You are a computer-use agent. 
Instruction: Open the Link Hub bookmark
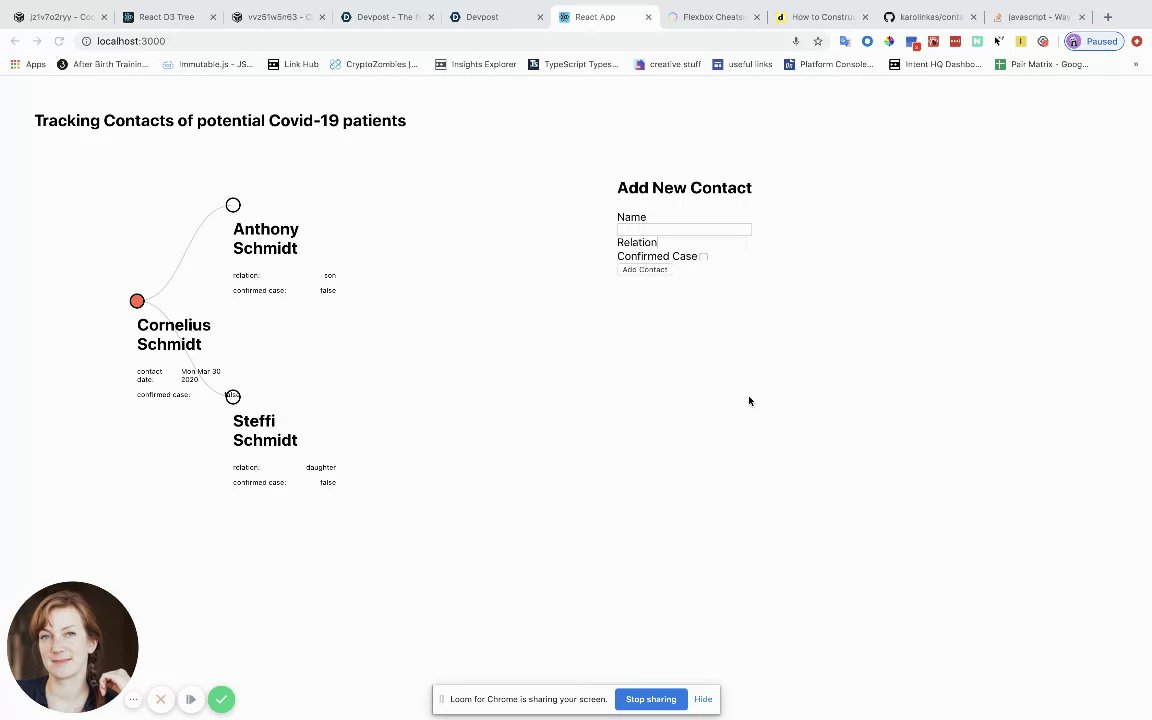293,64
